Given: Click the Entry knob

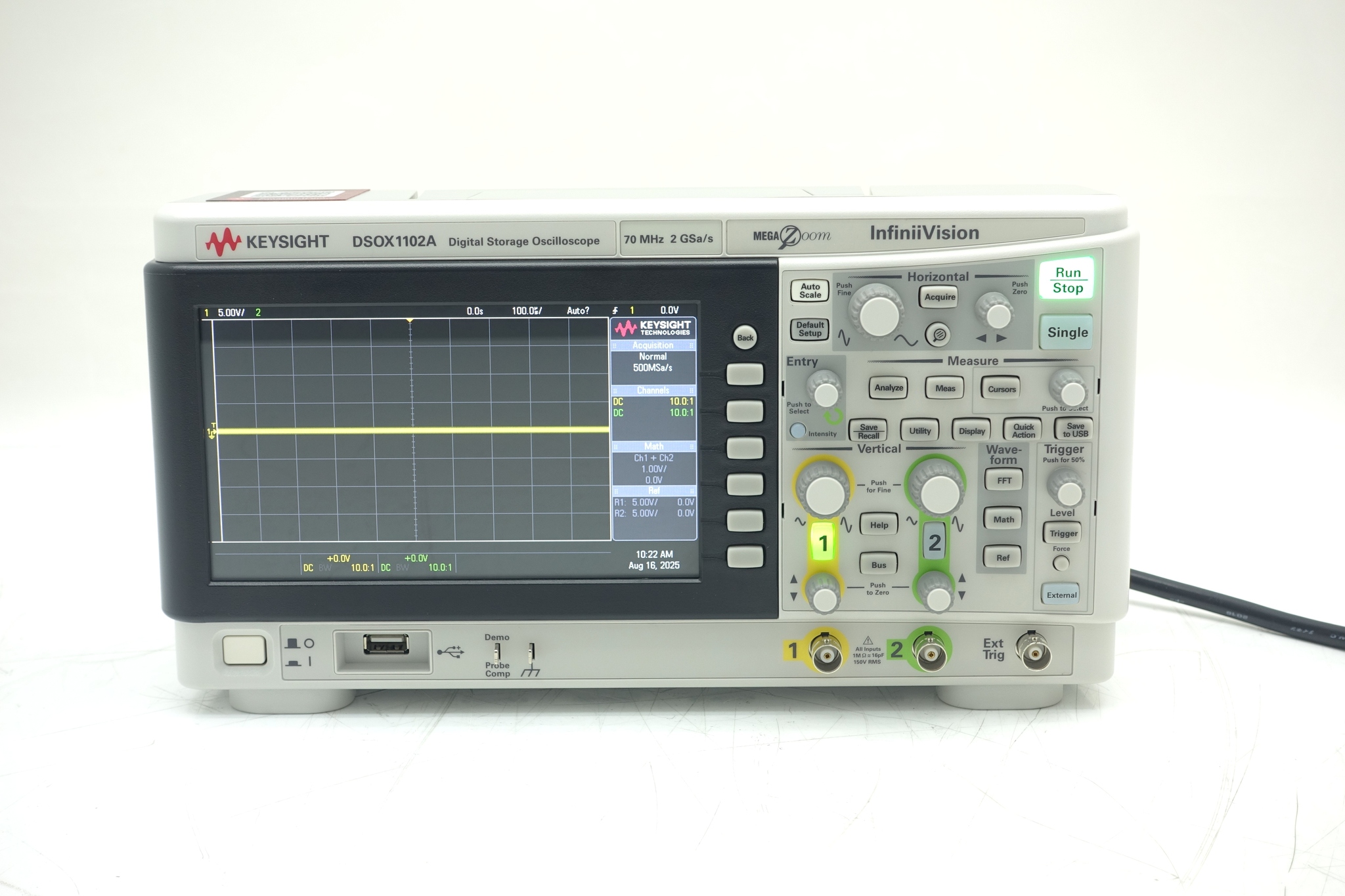Looking at the screenshot, I should 824,390.
